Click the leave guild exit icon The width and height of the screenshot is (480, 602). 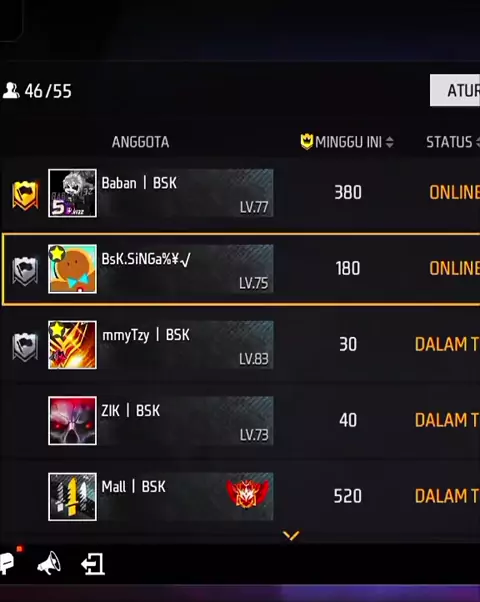click(x=93, y=564)
